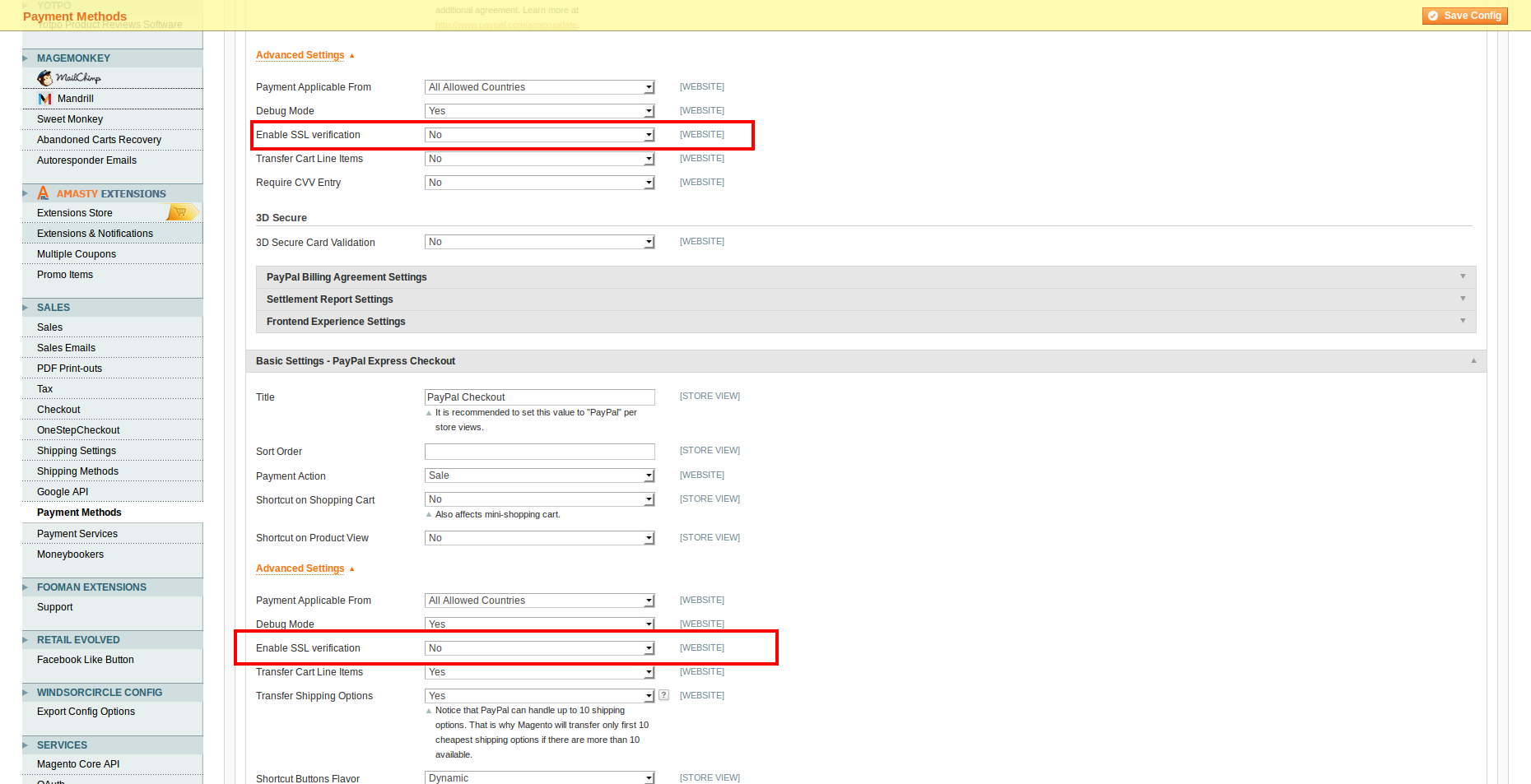Expand PayPal Billing Agreement Settings
The height and width of the screenshot is (784, 1531).
click(x=866, y=277)
